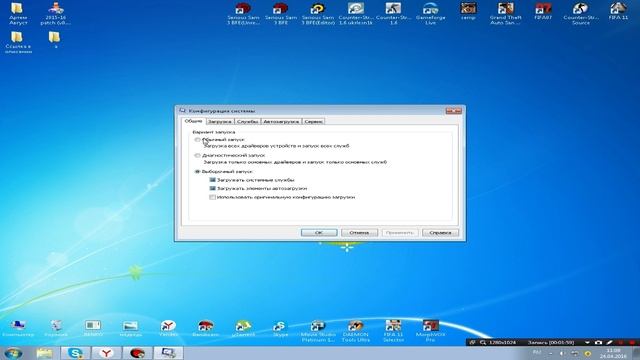Image resolution: width=640 pixels, height=360 pixels.
Task: Click the RU language indicator
Action: [x=537, y=353]
